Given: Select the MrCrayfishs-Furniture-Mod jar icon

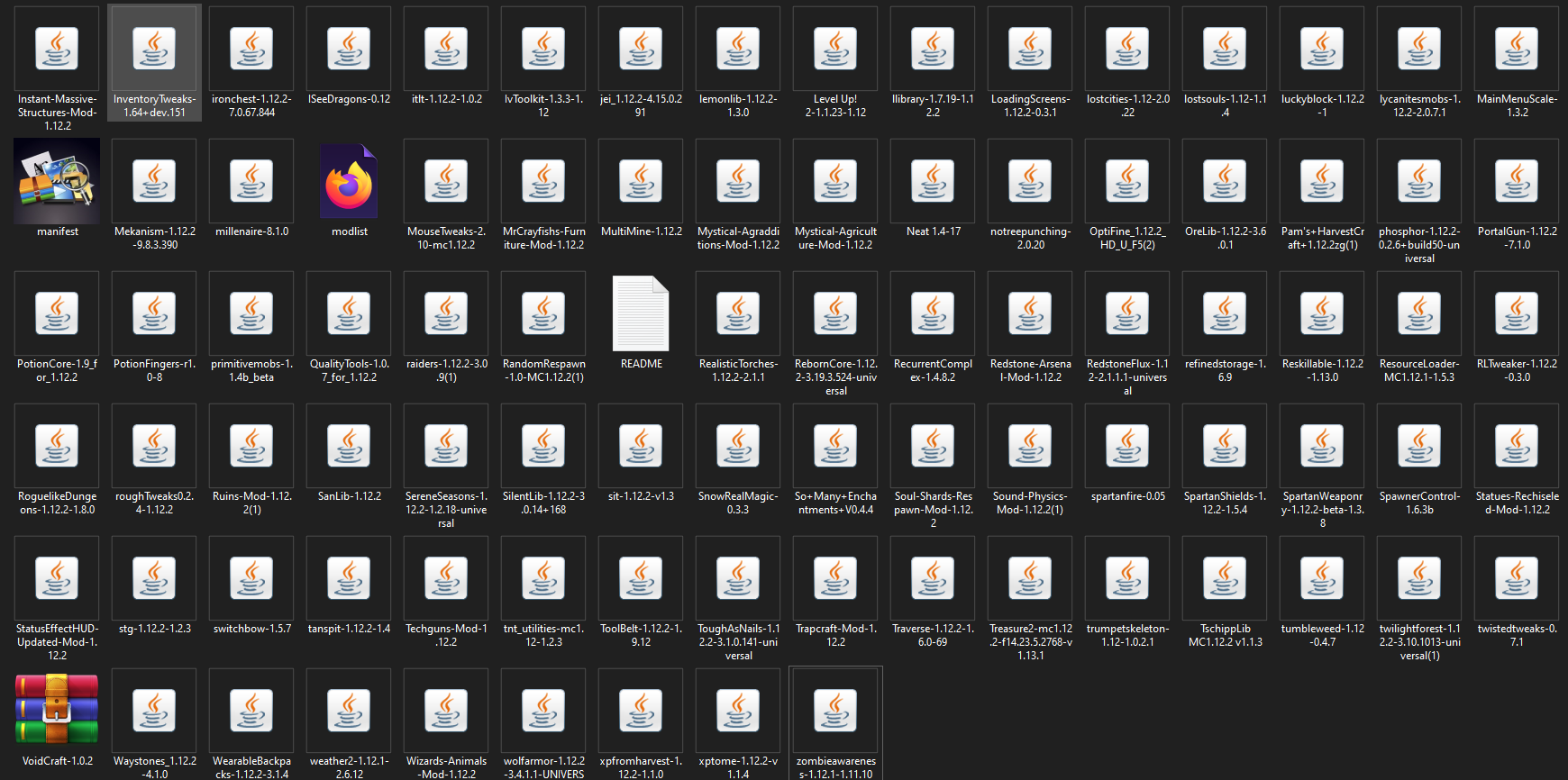Looking at the screenshot, I should tap(543, 181).
